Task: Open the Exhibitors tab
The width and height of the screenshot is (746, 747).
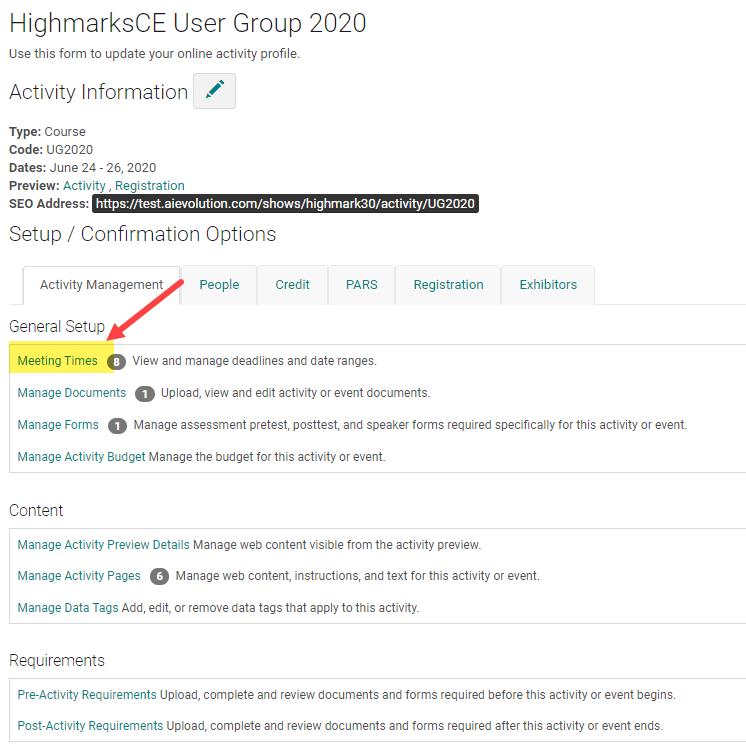Action: coord(548,285)
